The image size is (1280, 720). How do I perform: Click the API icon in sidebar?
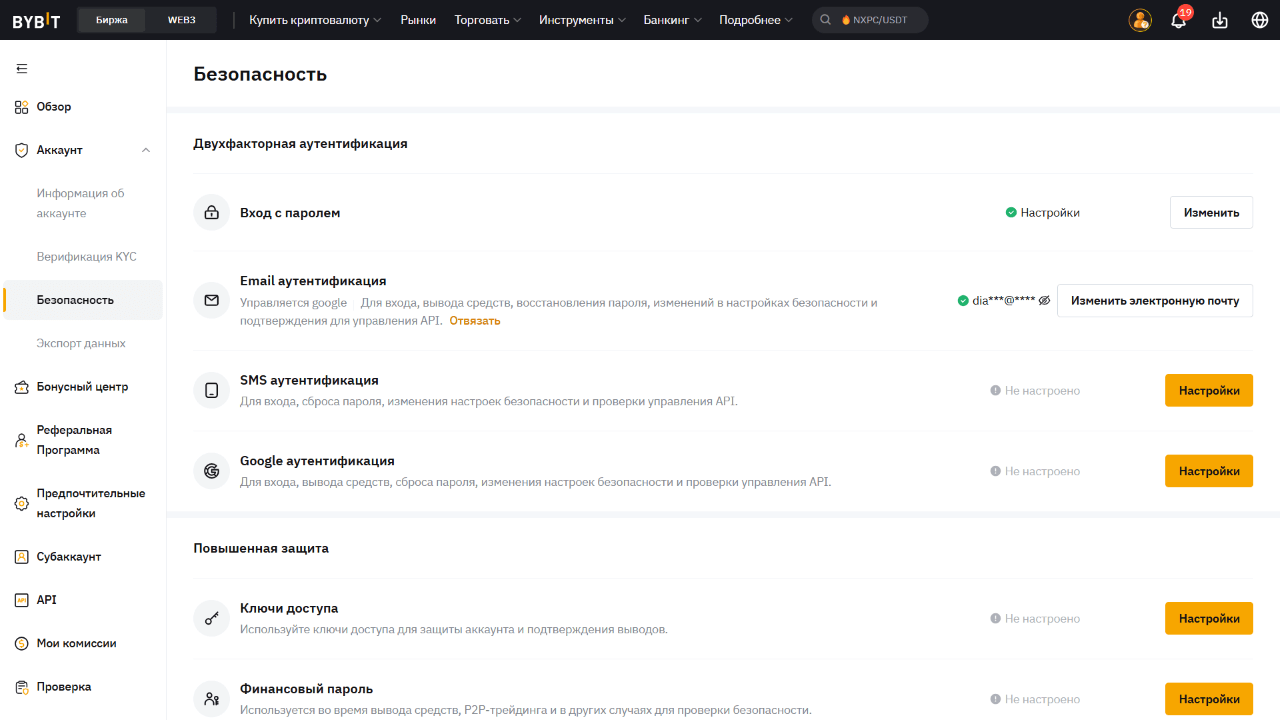click(x=21, y=600)
